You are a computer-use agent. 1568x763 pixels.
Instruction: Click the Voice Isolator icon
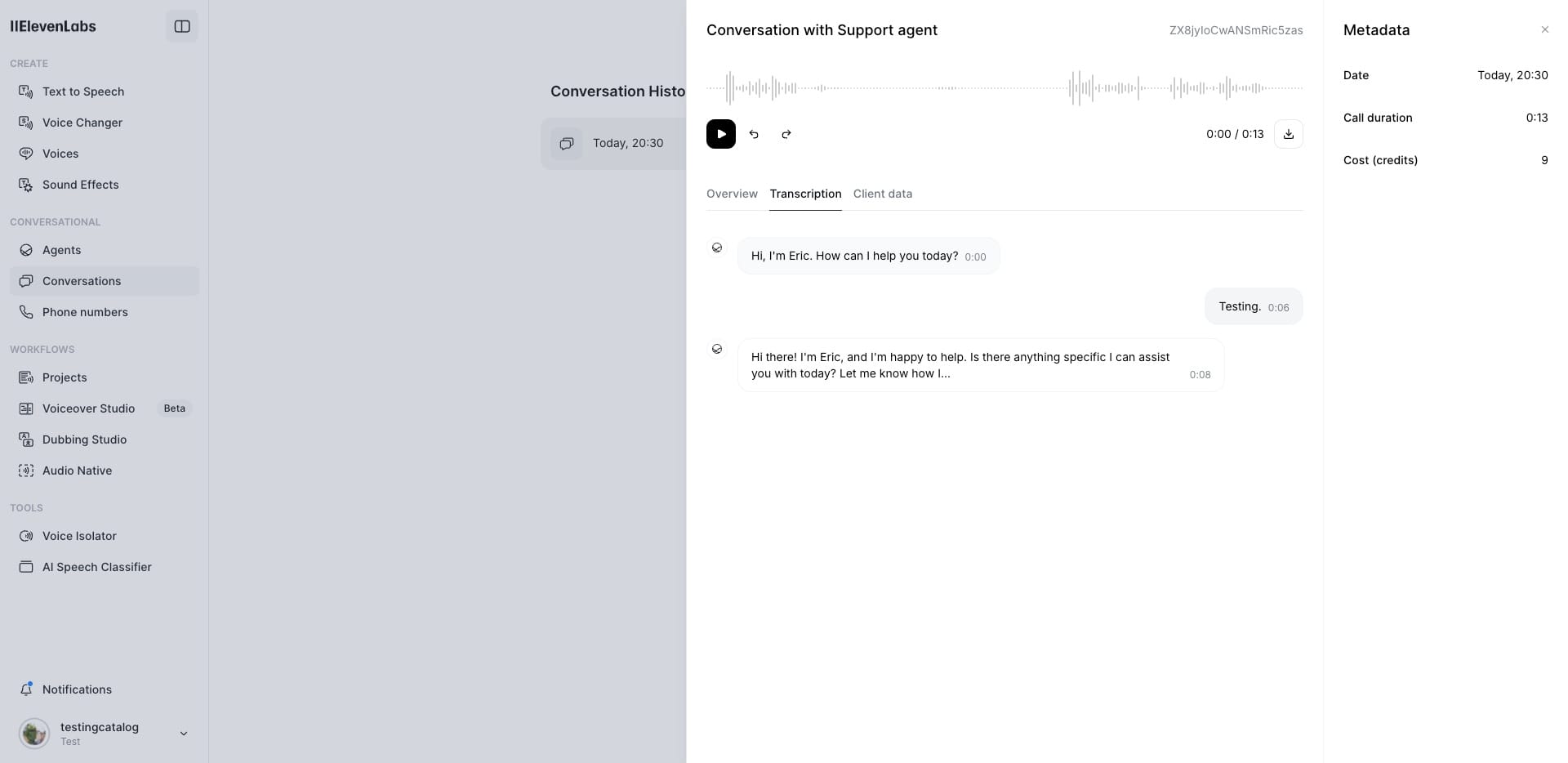26,536
